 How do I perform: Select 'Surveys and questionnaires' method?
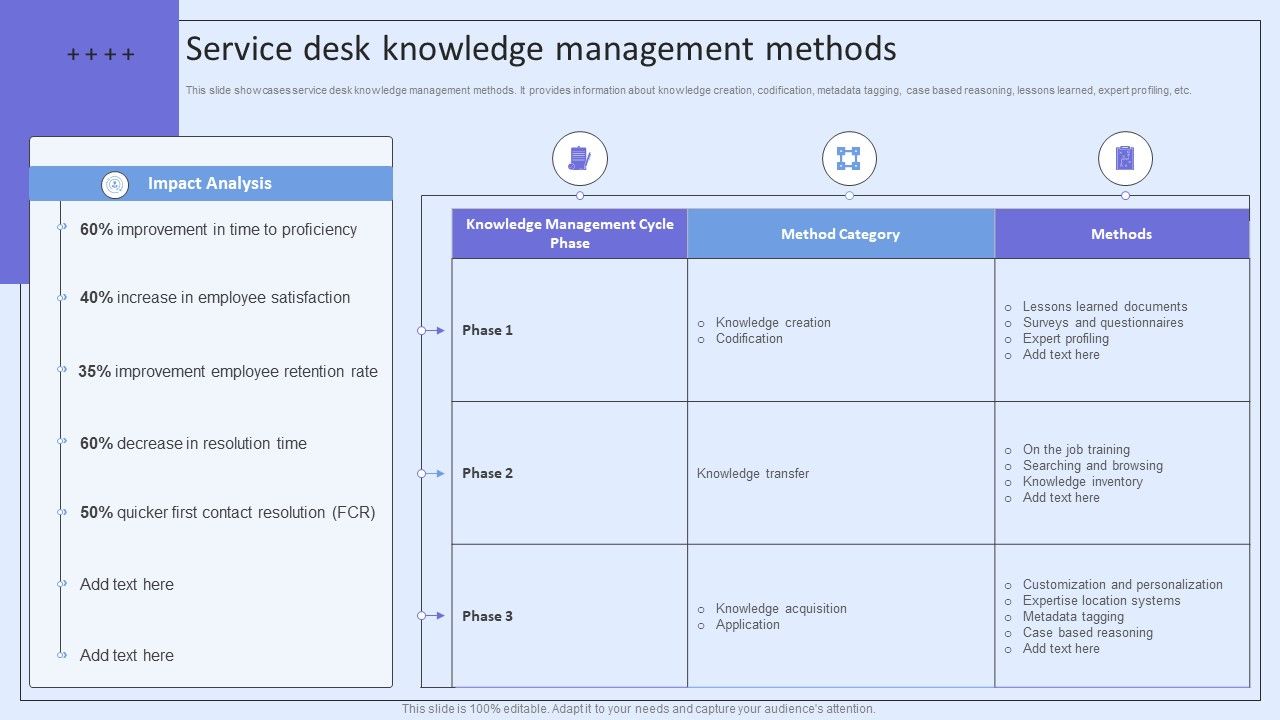(1103, 322)
